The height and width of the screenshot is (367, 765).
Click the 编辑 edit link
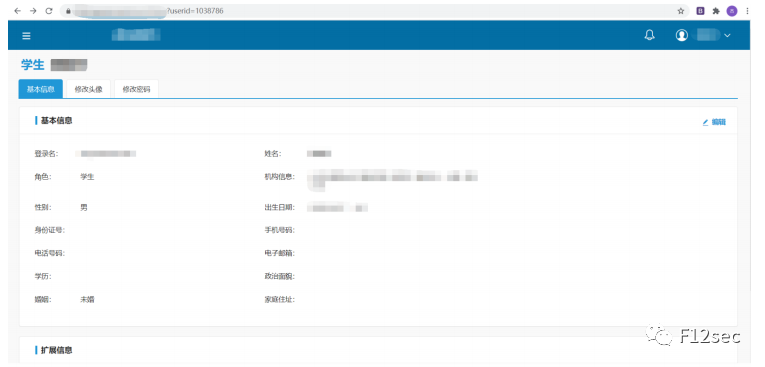714,122
